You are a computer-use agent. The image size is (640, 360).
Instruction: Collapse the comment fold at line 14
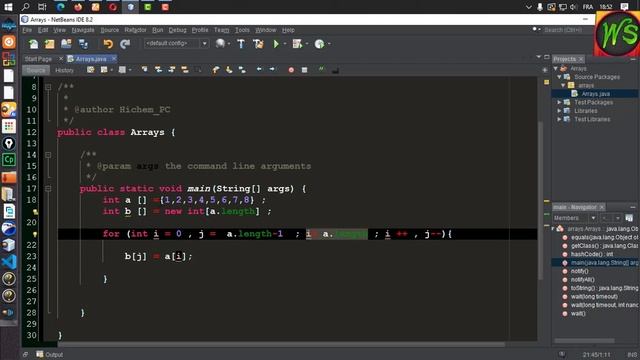pyautogui.click(x=48, y=155)
